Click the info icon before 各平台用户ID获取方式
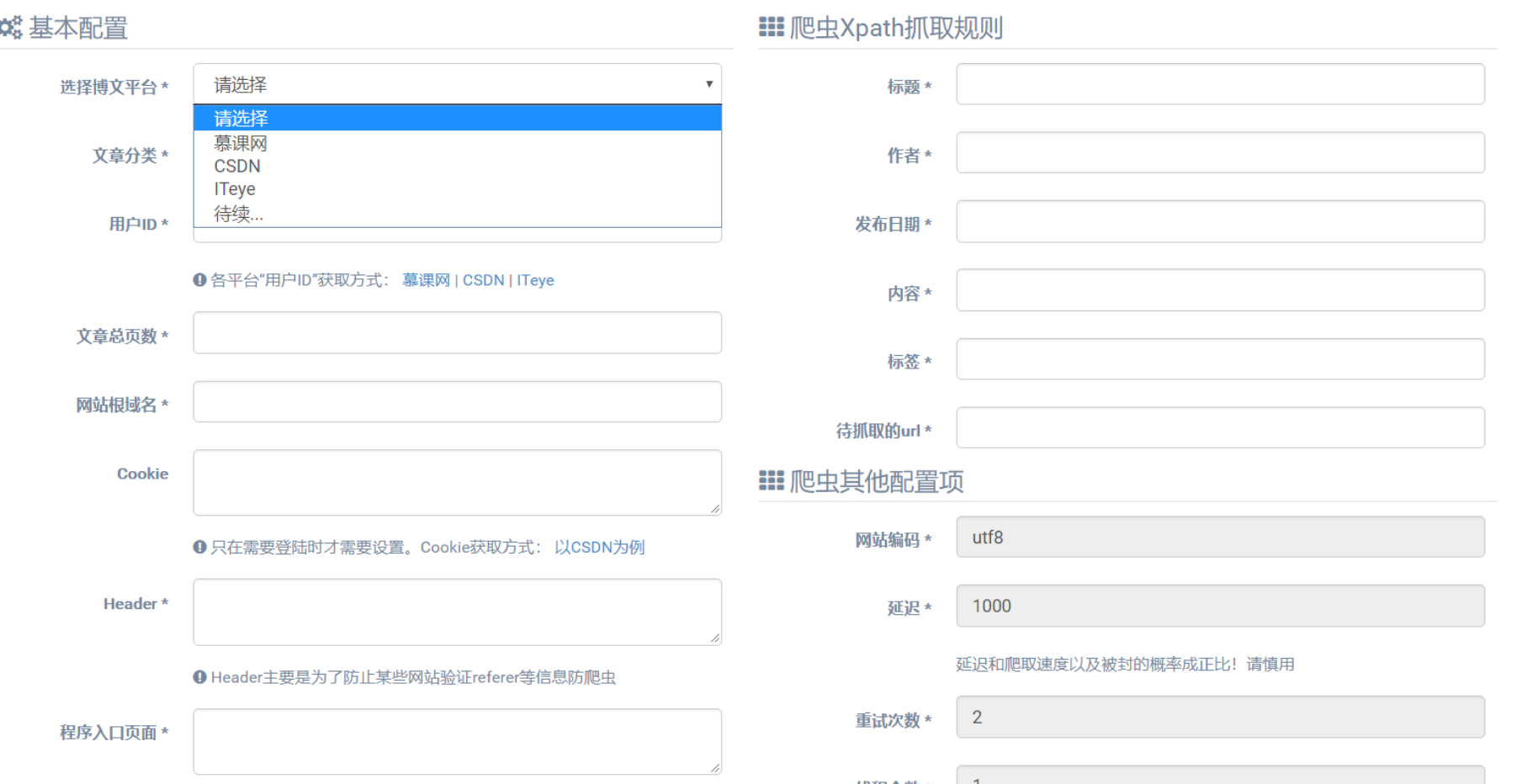This screenshot has height=784, width=1522. tap(199, 279)
